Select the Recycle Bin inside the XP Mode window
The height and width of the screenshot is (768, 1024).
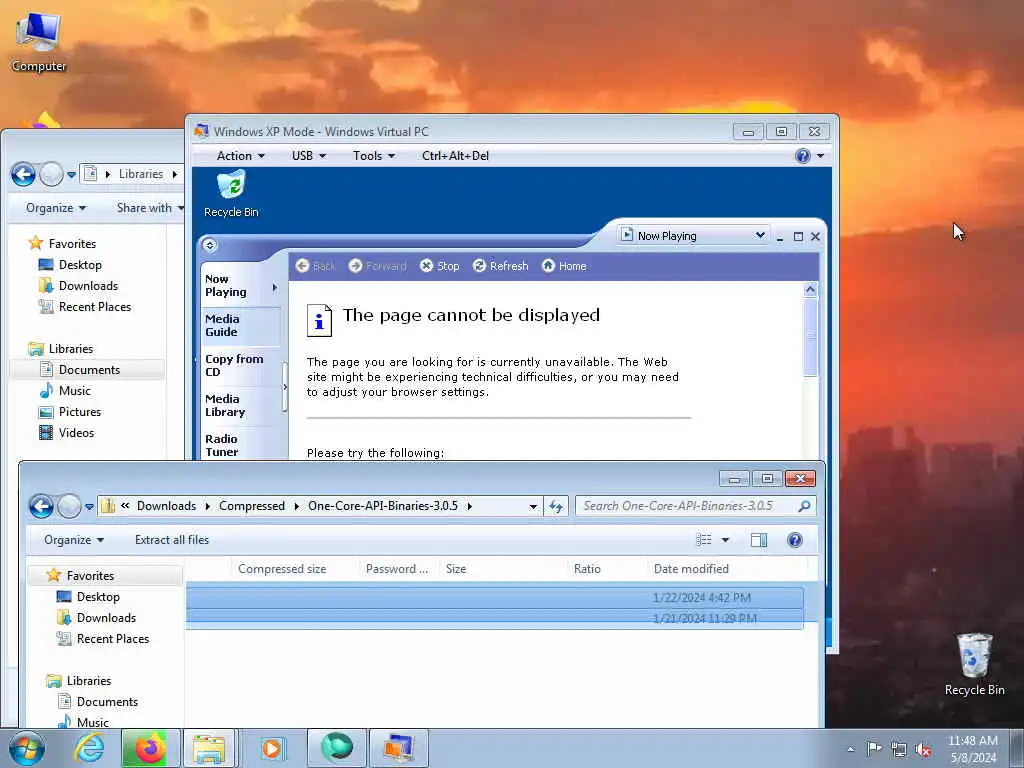[231, 193]
